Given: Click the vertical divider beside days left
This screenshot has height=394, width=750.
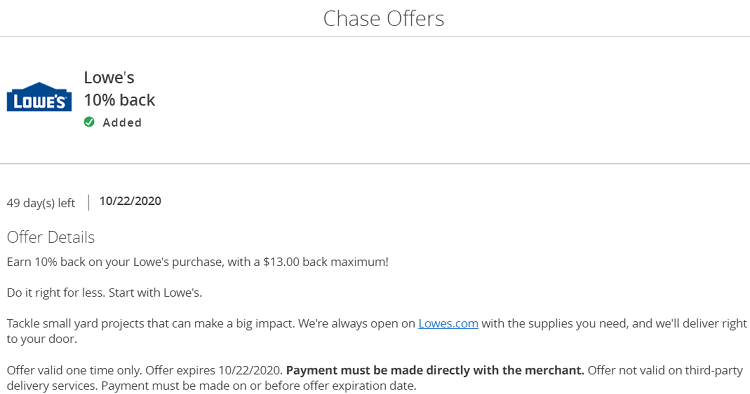Looking at the screenshot, I should click(88, 203).
